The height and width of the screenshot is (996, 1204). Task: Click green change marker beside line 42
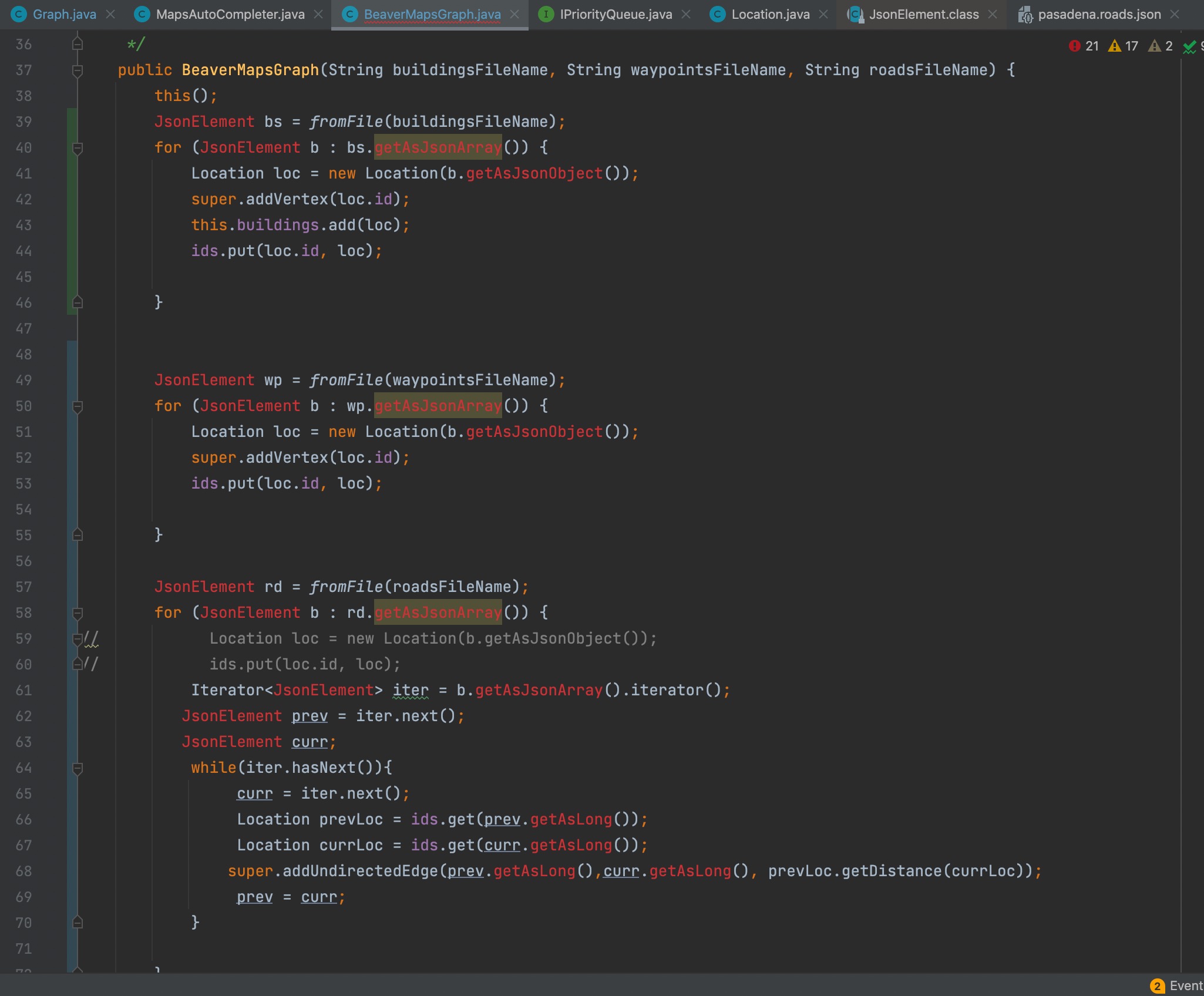pyautogui.click(x=72, y=200)
